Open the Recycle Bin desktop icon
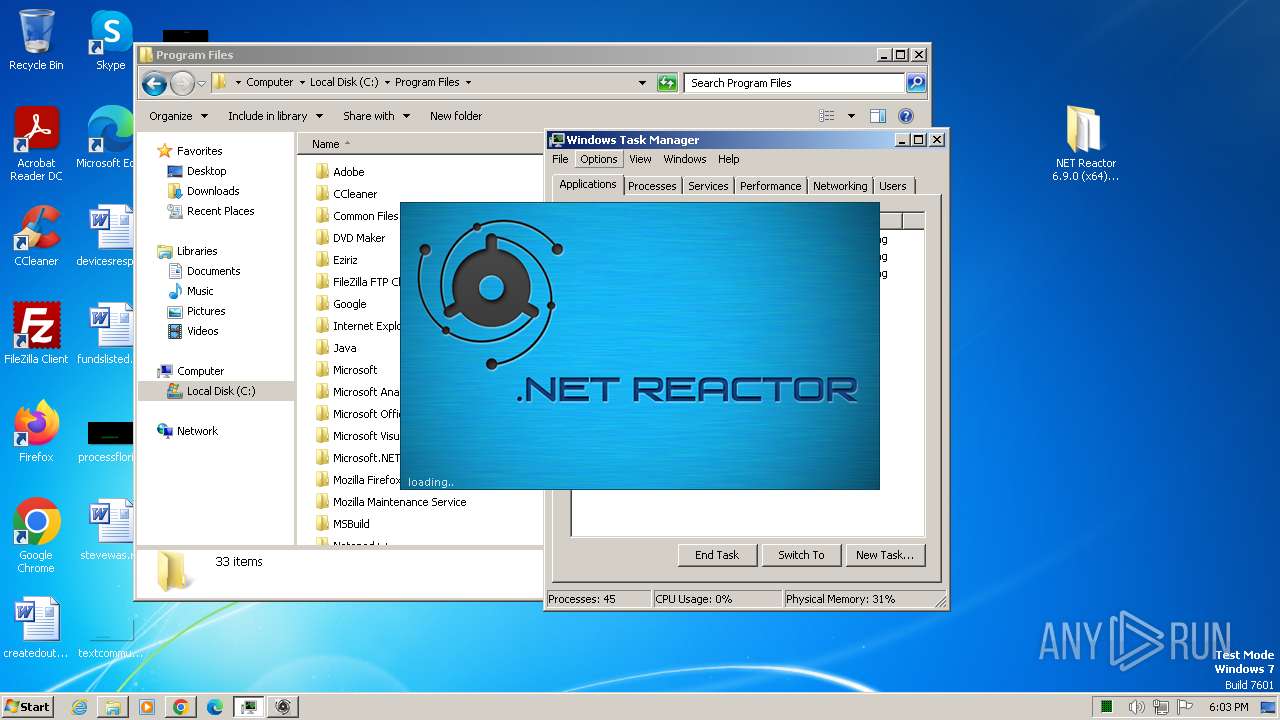This screenshot has width=1280, height=720. point(36,40)
